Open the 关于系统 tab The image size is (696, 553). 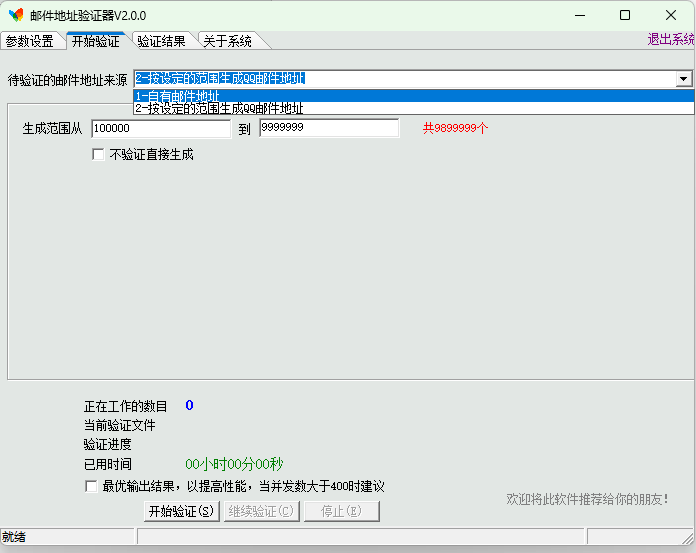227,41
